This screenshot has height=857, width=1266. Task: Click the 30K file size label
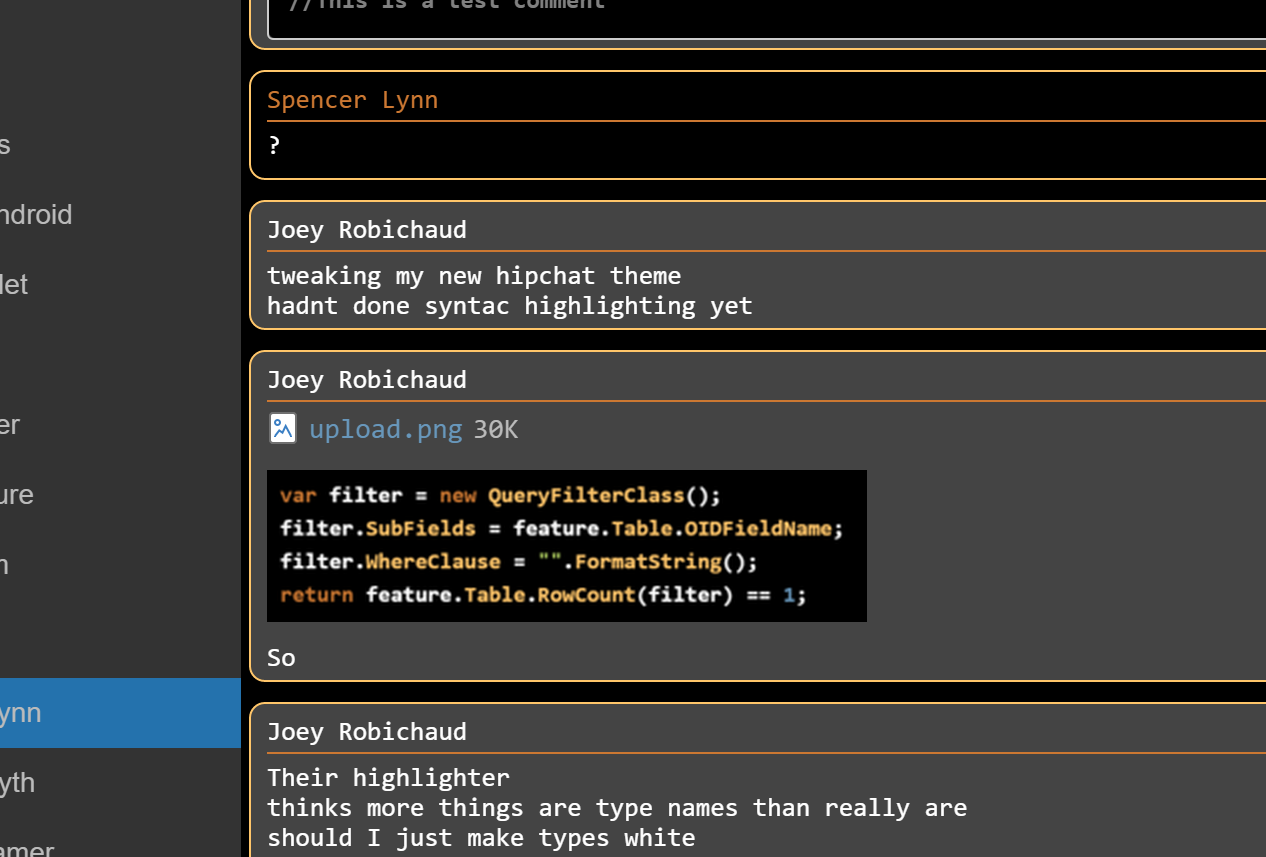(x=495, y=428)
